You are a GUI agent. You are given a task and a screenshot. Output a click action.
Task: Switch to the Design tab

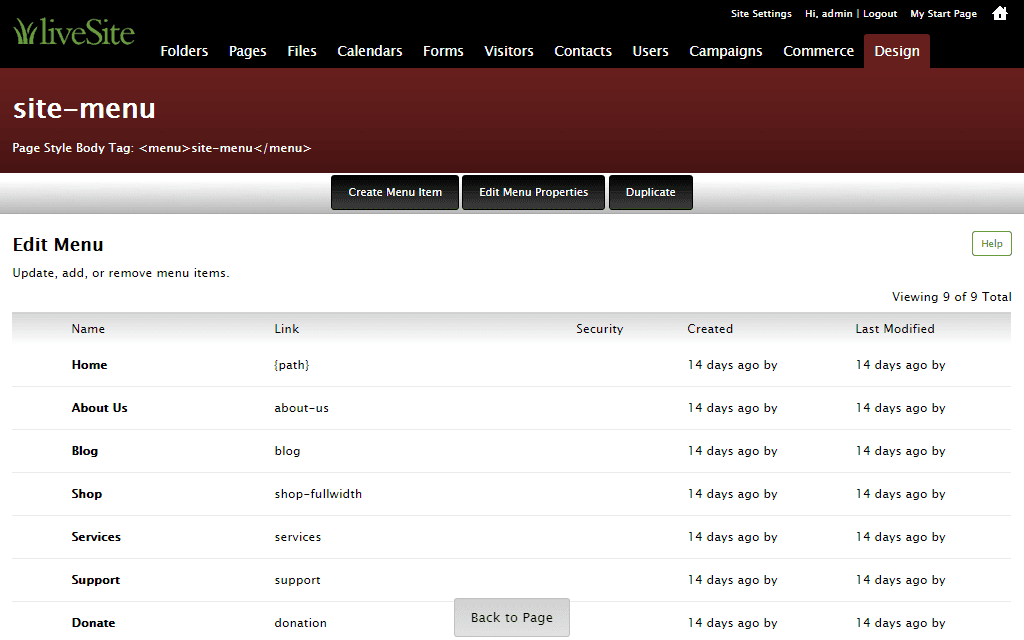pos(896,51)
